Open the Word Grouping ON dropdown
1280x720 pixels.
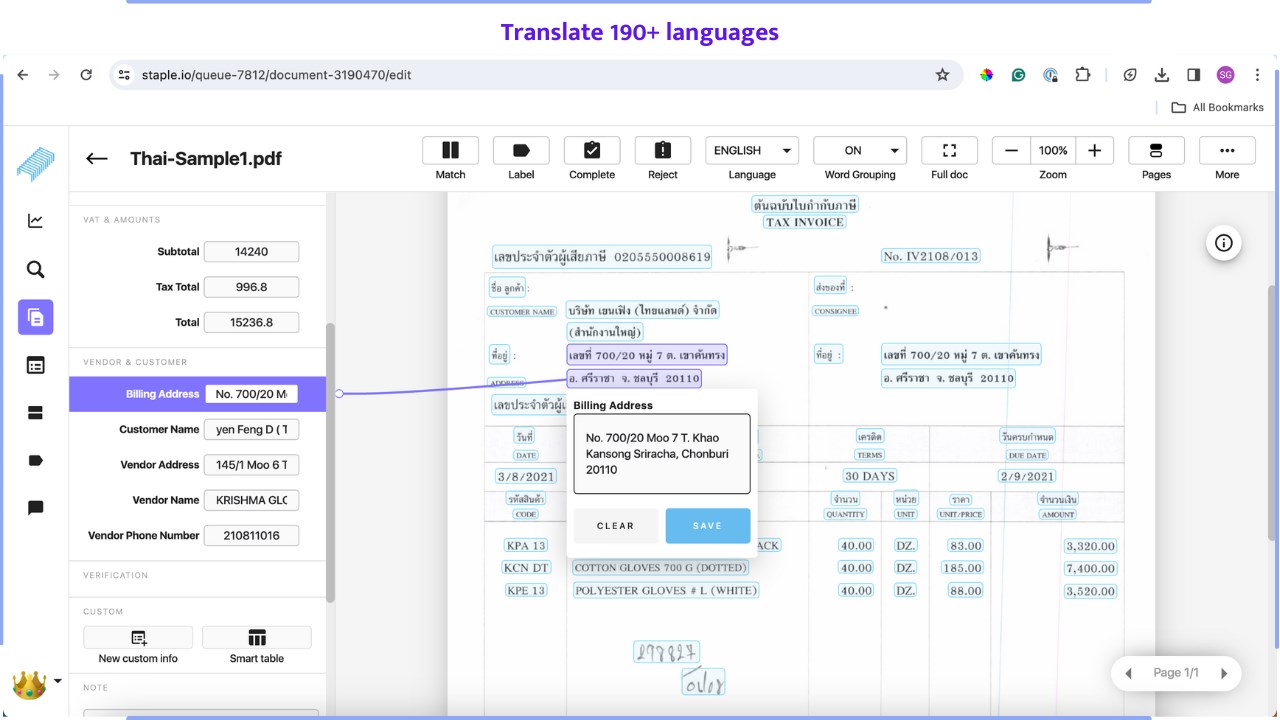pyautogui.click(x=860, y=150)
